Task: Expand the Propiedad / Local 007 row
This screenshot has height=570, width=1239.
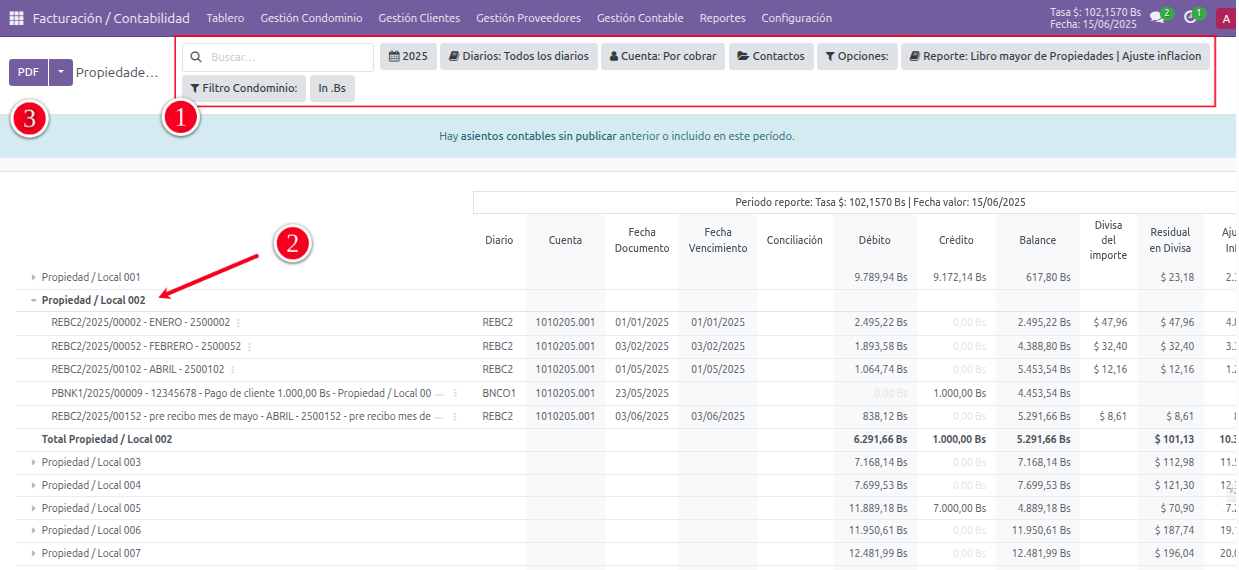Action: (33, 553)
